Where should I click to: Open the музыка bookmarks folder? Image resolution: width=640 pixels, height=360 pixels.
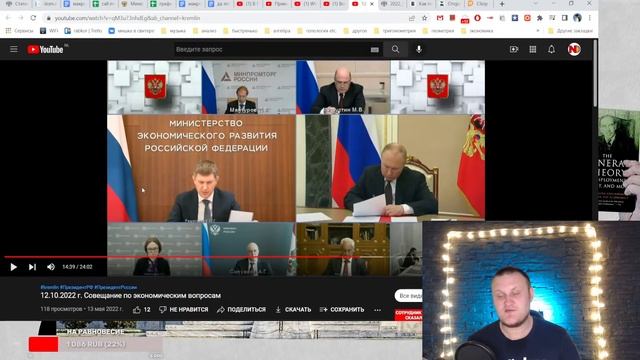[173, 31]
